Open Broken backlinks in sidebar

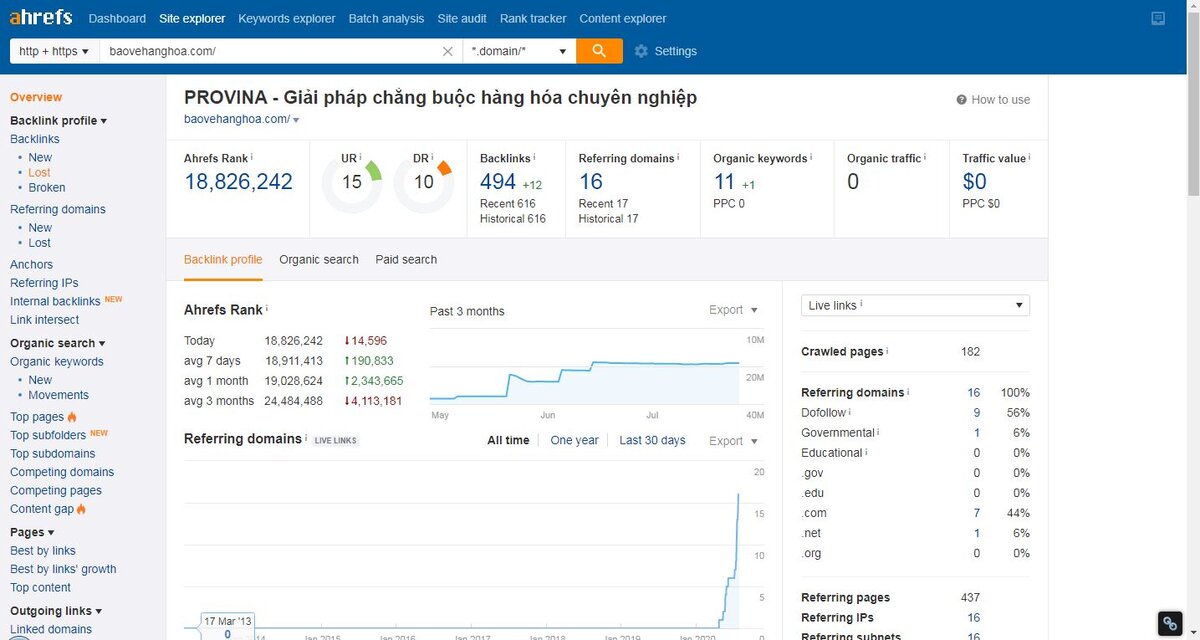coord(47,187)
